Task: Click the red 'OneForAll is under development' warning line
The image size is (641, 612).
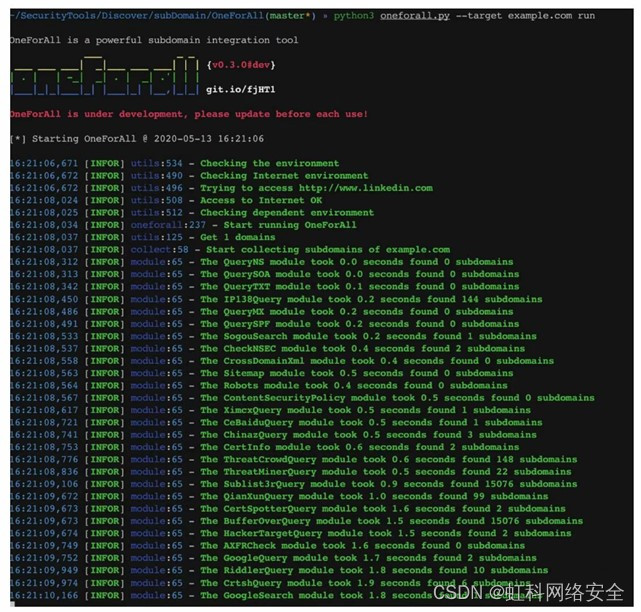Action: (x=189, y=114)
